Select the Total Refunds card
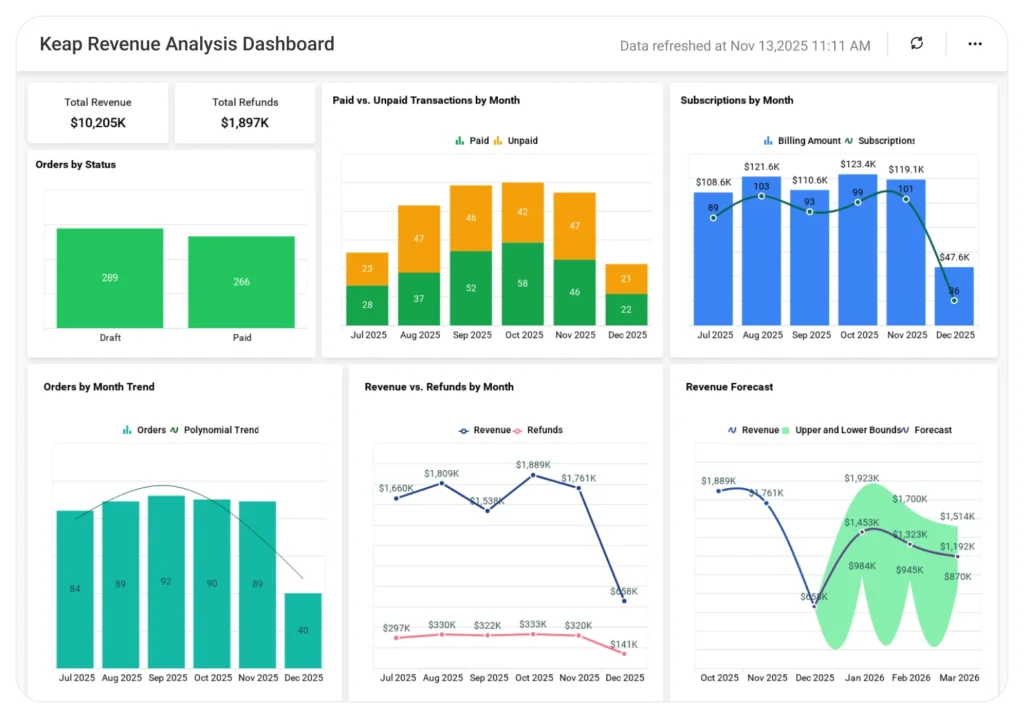Image resolution: width=1024 pixels, height=718 pixels. click(x=245, y=113)
